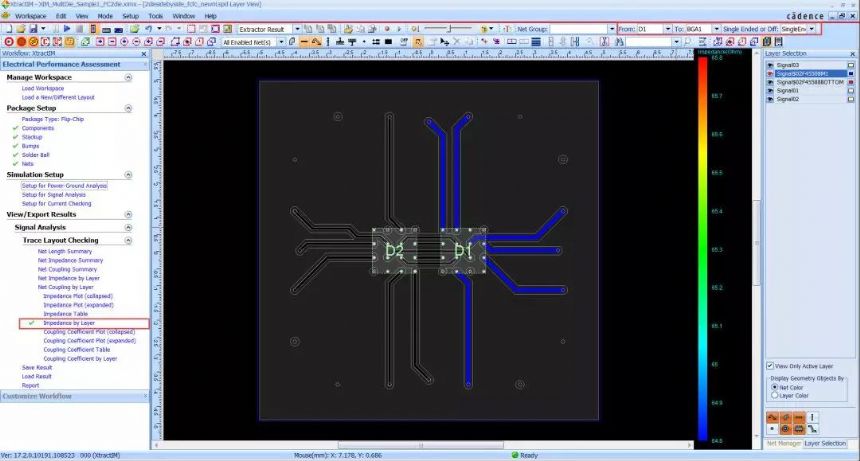Select Layer Color radio button
The height and width of the screenshot is (461, 860).
click(x=774, y=395)
